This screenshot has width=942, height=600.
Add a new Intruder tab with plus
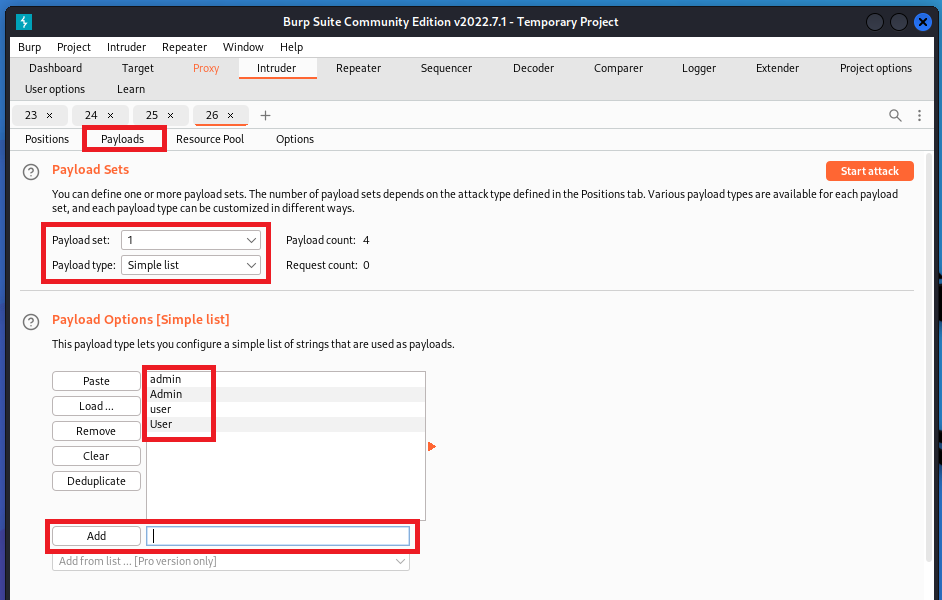(266, 115)
